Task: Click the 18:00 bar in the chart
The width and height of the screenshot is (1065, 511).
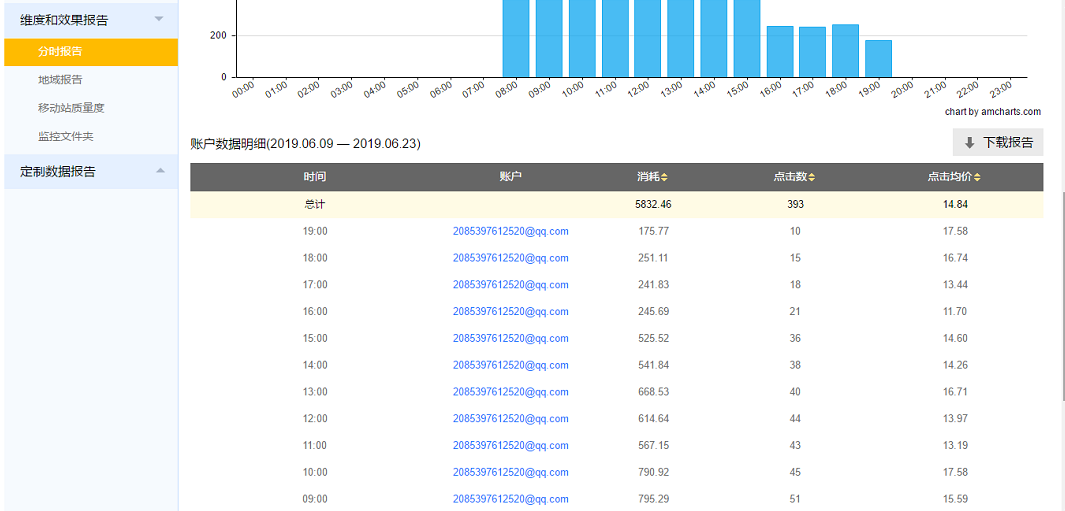Action: [846, 51]
